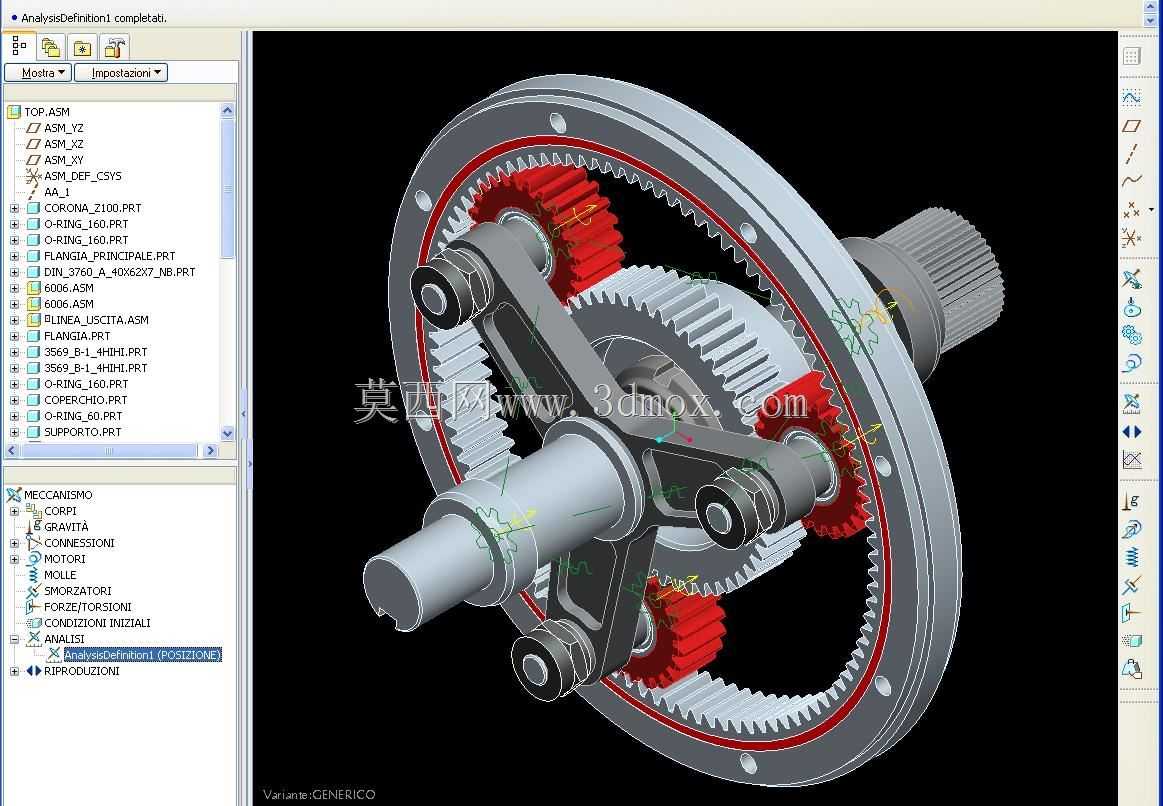The width and height of the screenshot is (1163, 806).
Task: Open the Connections tab with hammer icon
Action: point(113,48)
